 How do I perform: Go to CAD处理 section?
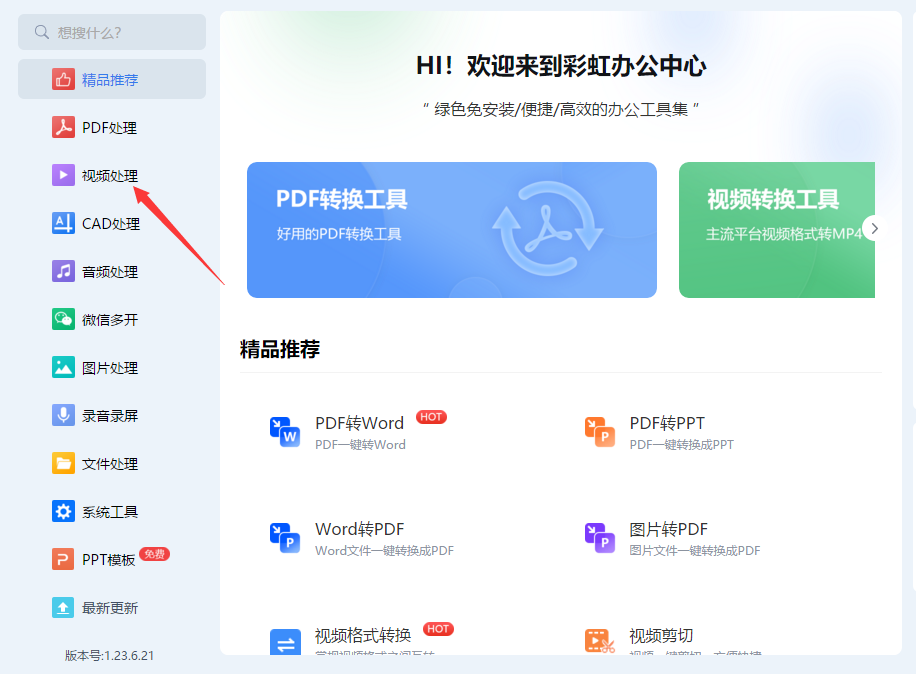(111, 224)
